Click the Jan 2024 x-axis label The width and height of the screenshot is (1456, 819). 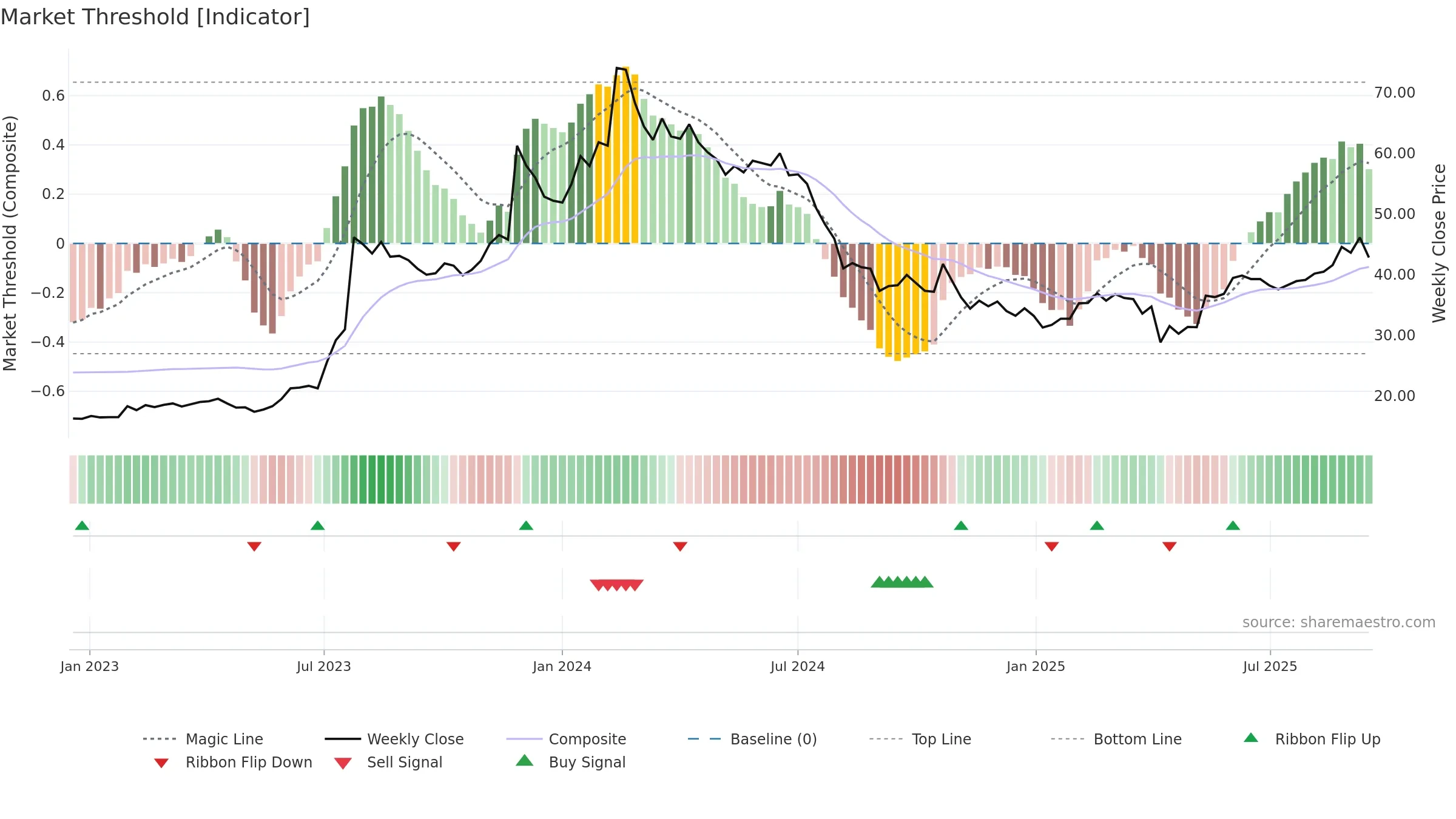coord(562,666)
